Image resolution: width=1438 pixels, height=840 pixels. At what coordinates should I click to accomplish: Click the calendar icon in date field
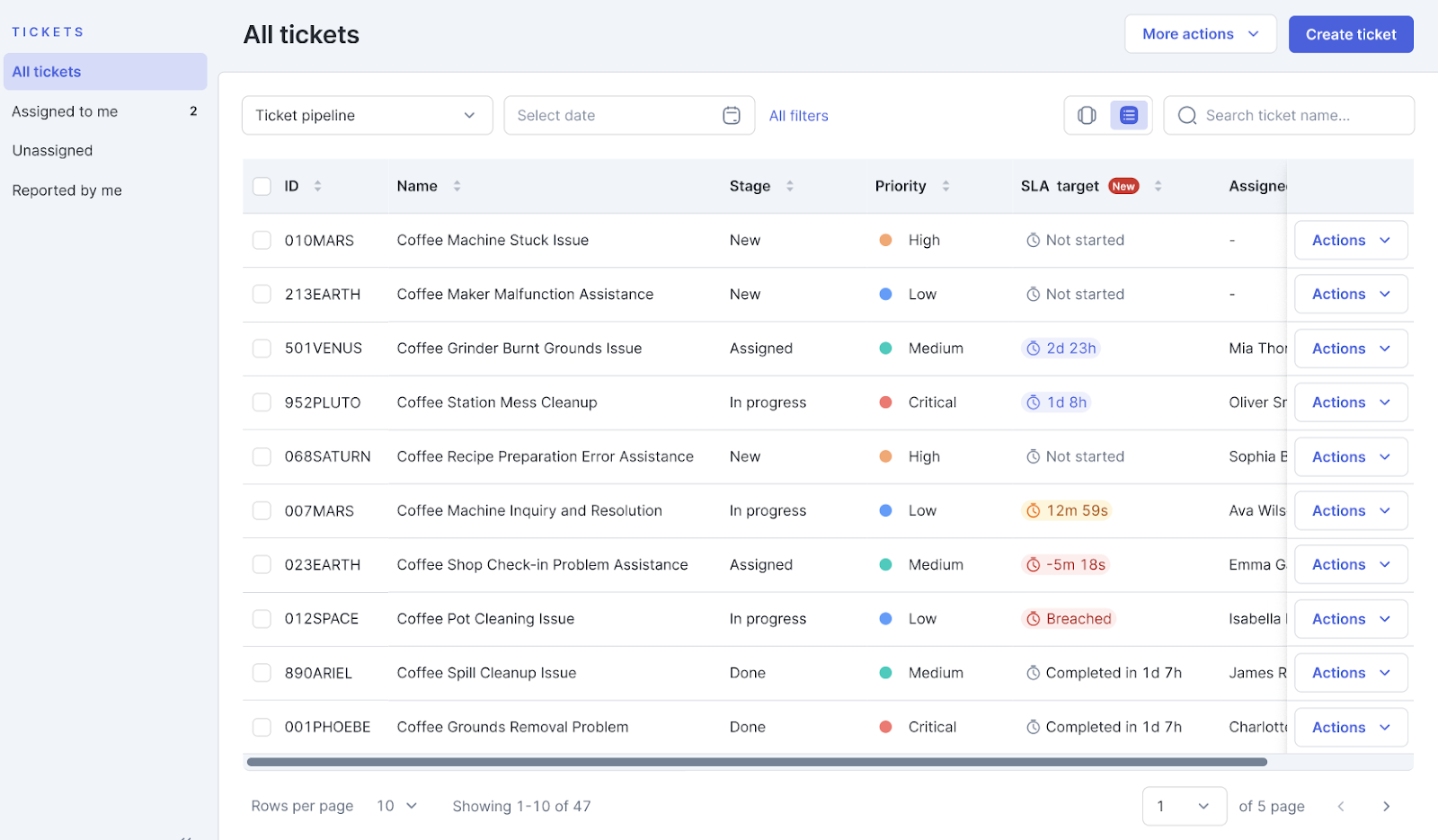click(x=732, y=116)
